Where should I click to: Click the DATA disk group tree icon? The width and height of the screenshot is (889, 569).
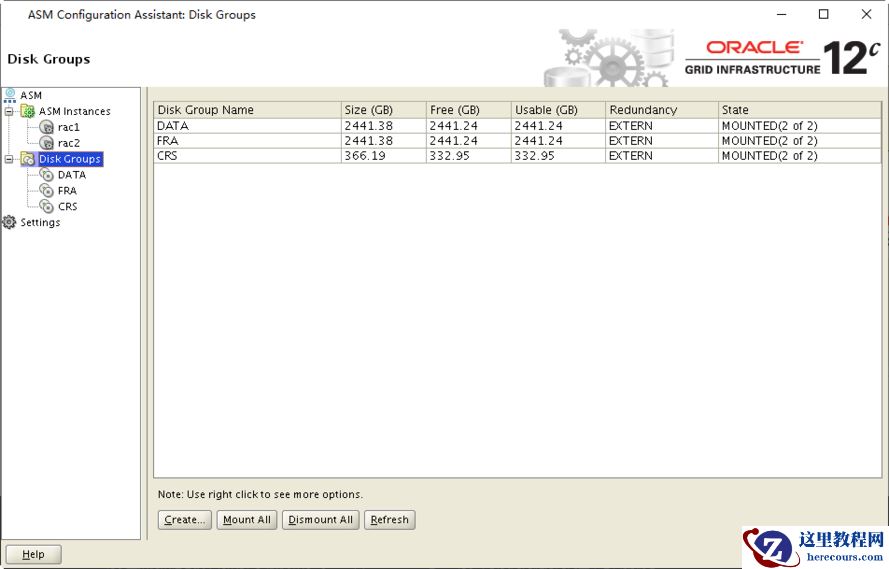46,175
